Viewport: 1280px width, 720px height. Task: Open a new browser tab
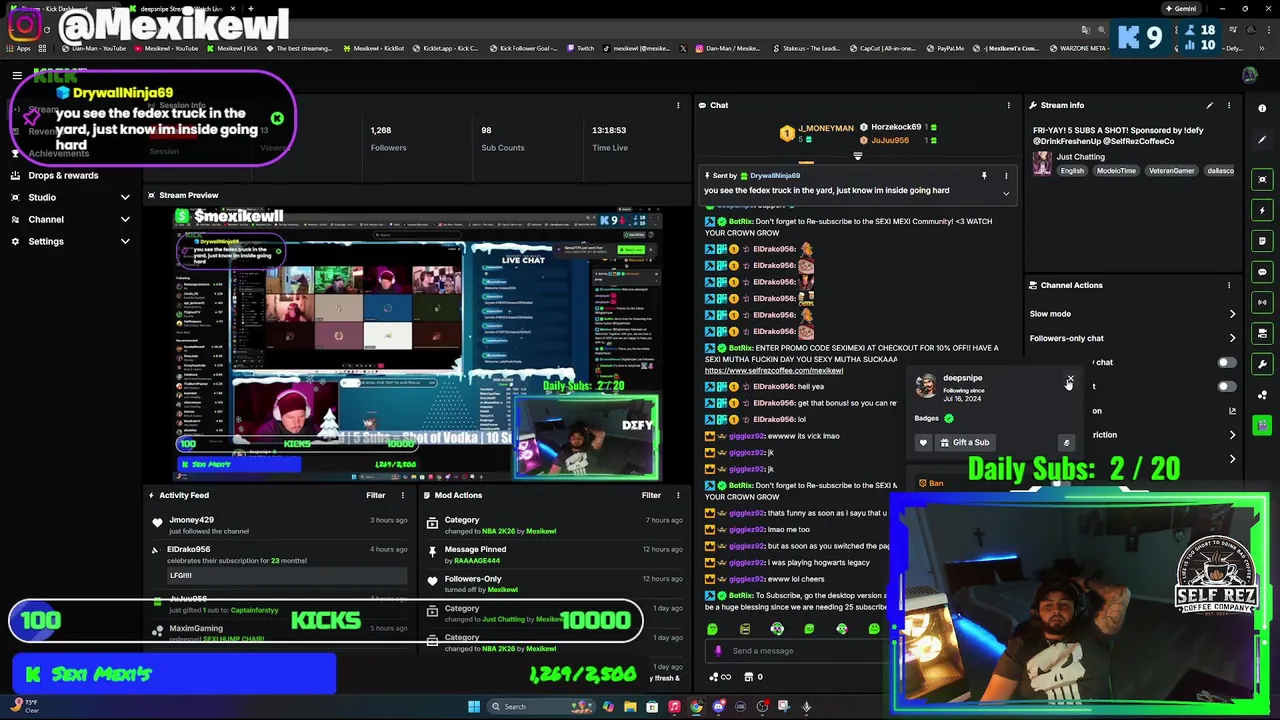point(250,9)
